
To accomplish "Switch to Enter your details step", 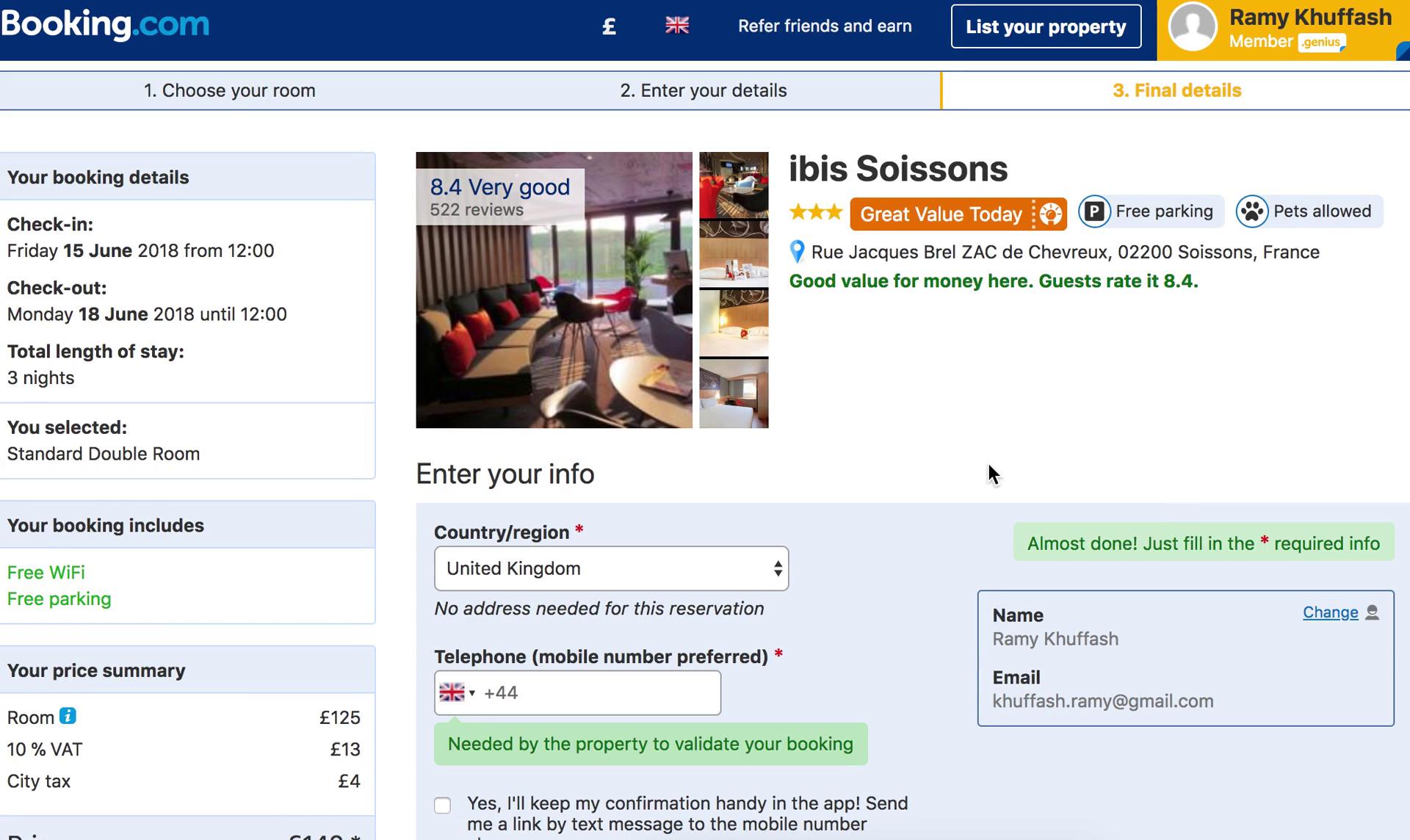I will tap(703, 91).
